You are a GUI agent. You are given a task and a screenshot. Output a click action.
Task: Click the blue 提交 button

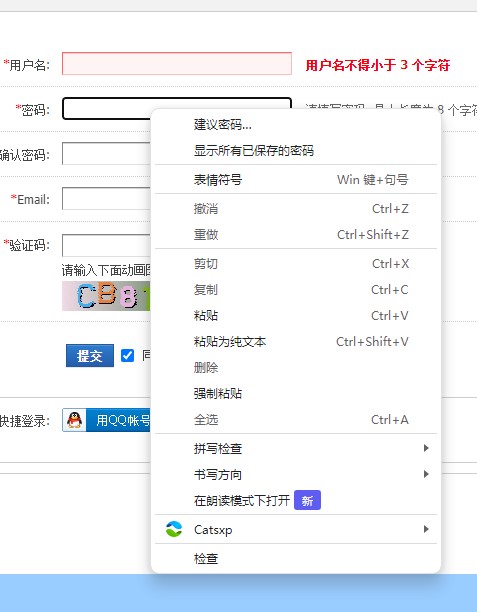(x=90, y=356)
